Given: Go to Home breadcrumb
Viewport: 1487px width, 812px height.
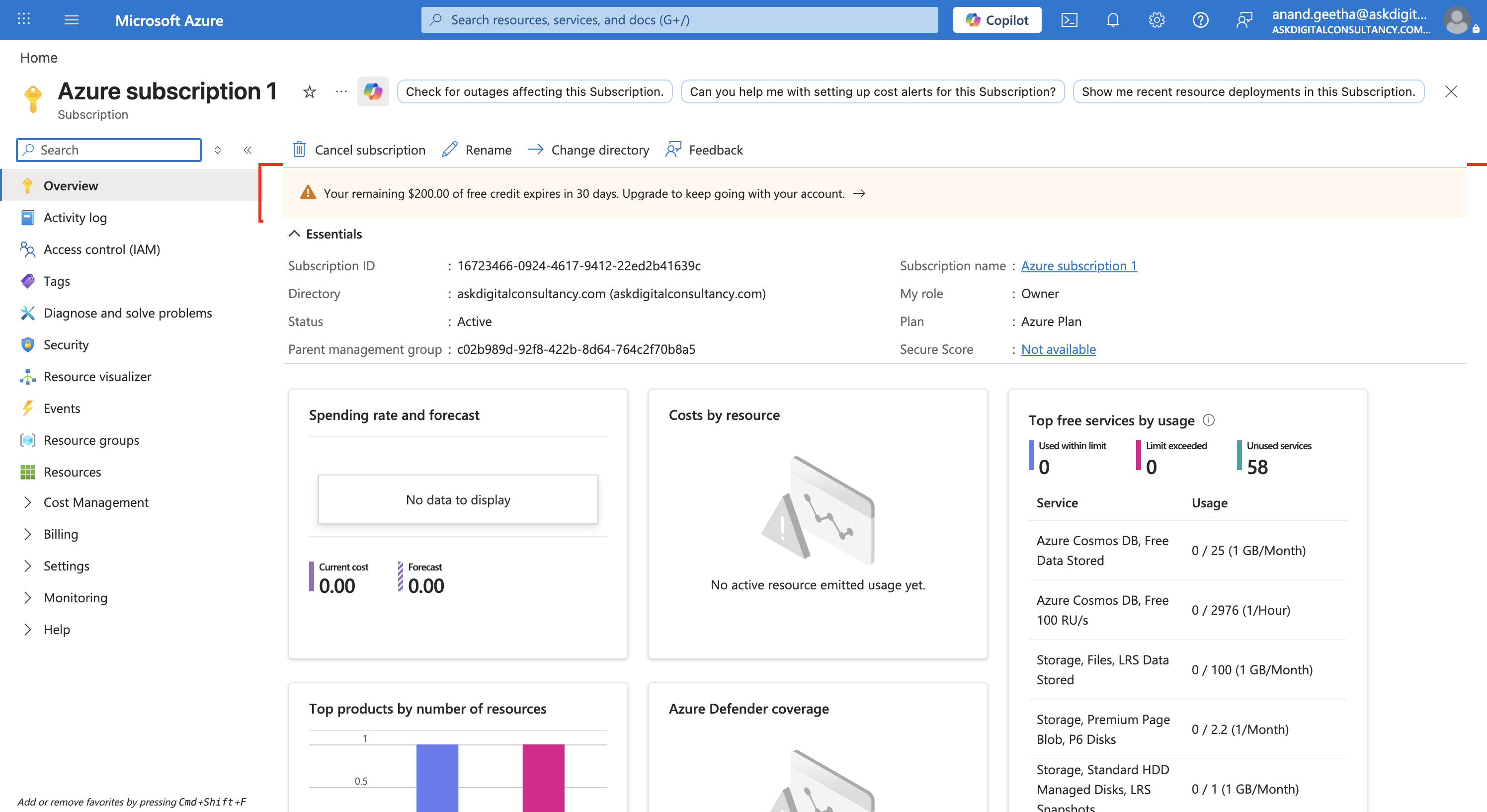Looking at the screenshot, I should [x=39, y=58].
